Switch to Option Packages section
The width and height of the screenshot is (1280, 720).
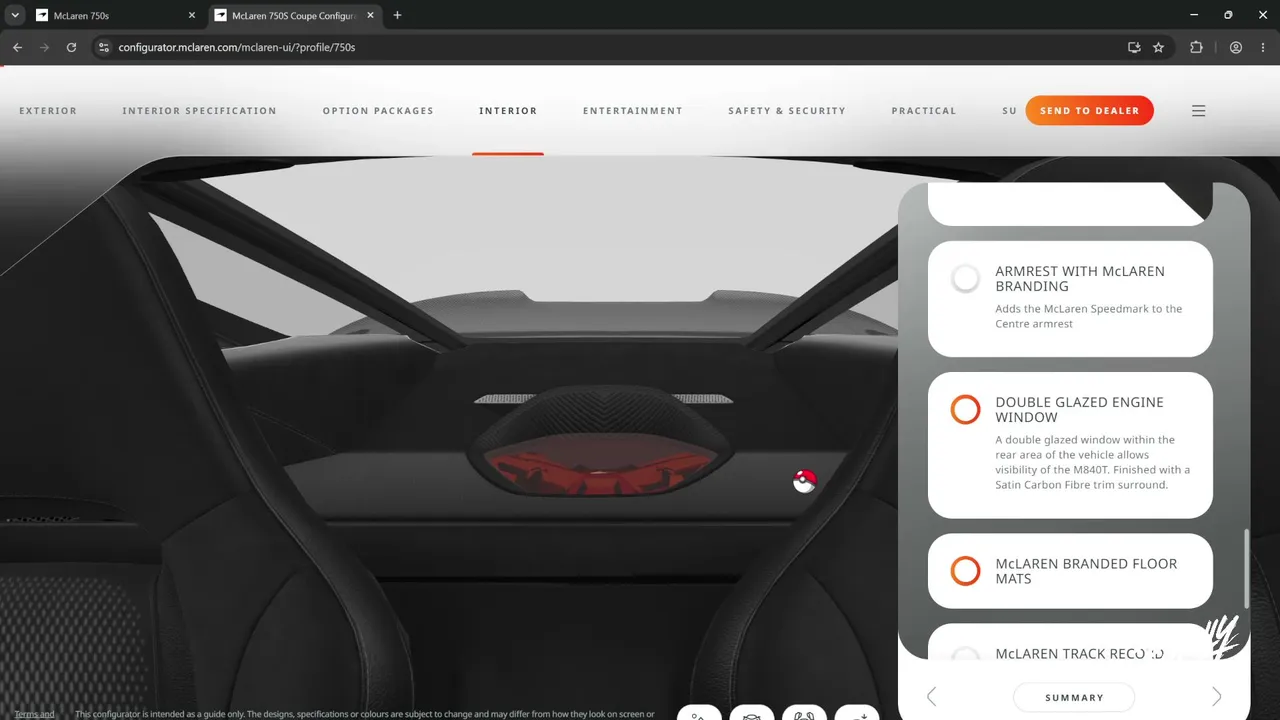[x=378, y=111]
